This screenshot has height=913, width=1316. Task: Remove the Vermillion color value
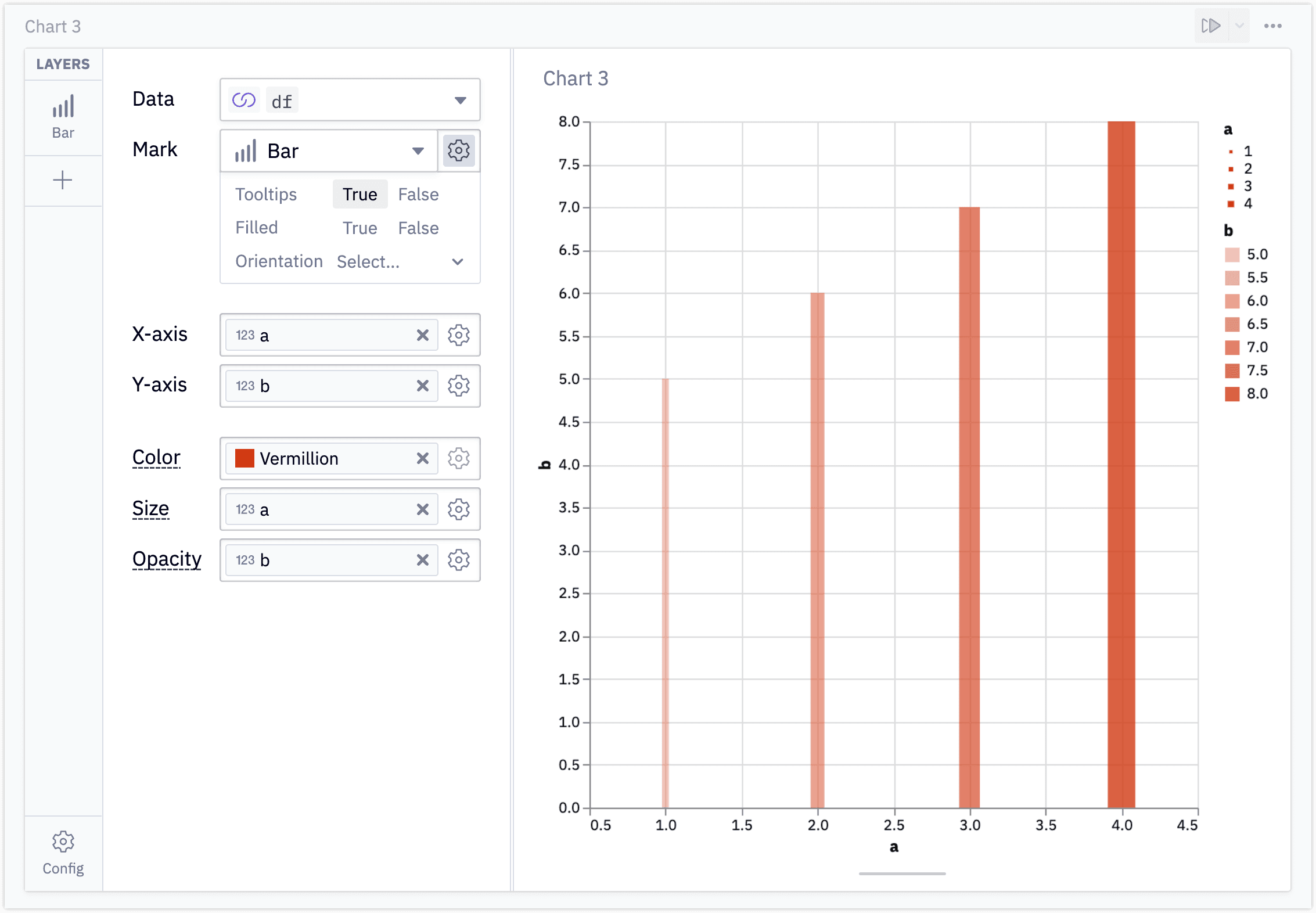click(422, 458)
